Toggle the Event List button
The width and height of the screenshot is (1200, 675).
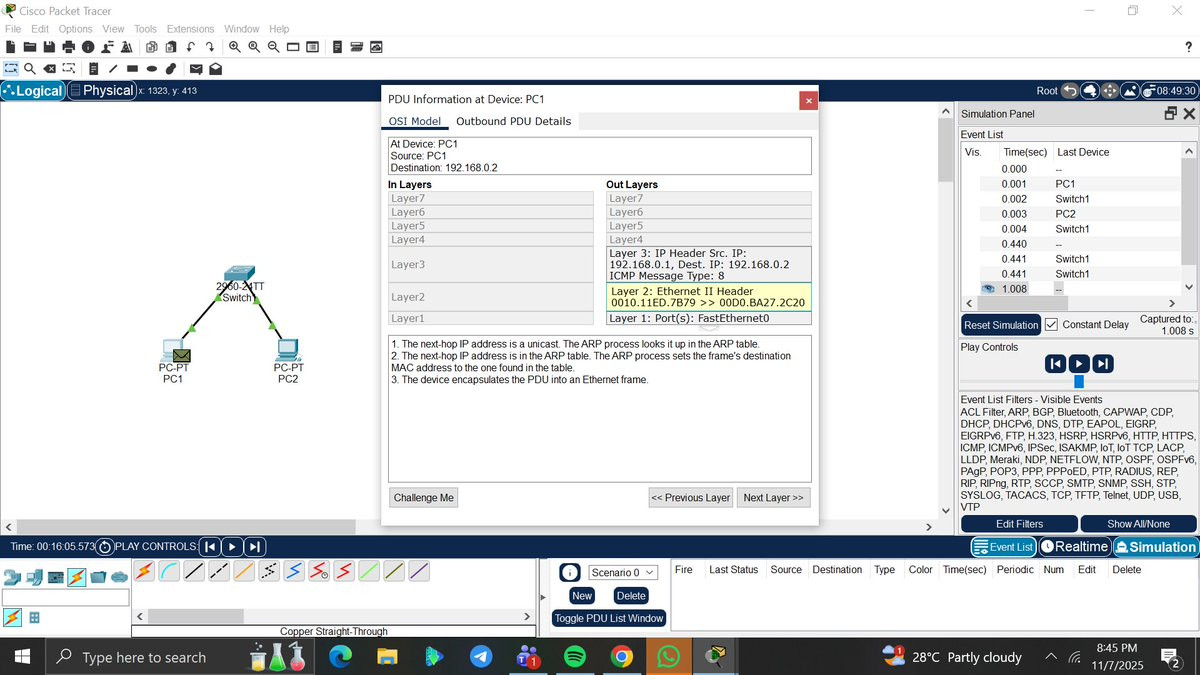(1003, 547)
